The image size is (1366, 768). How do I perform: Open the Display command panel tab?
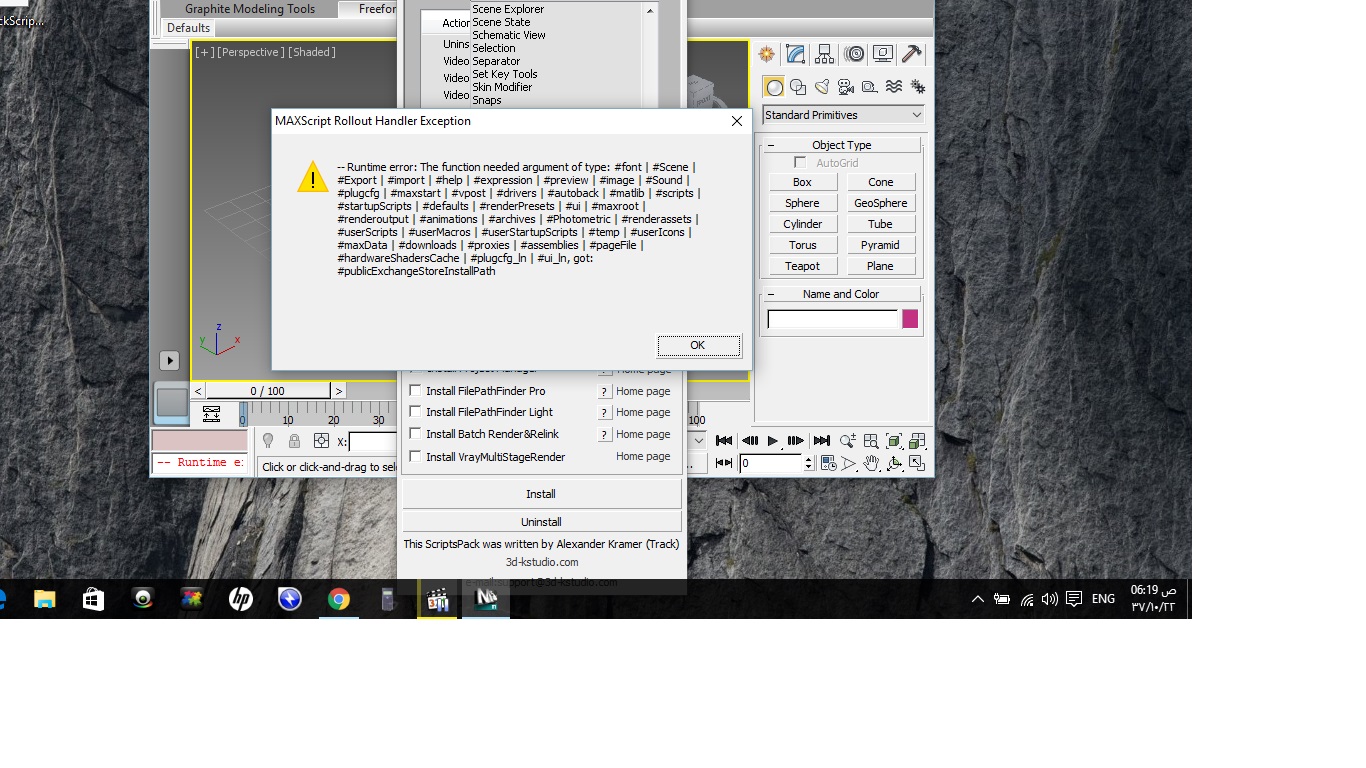(x=883, y=54)
